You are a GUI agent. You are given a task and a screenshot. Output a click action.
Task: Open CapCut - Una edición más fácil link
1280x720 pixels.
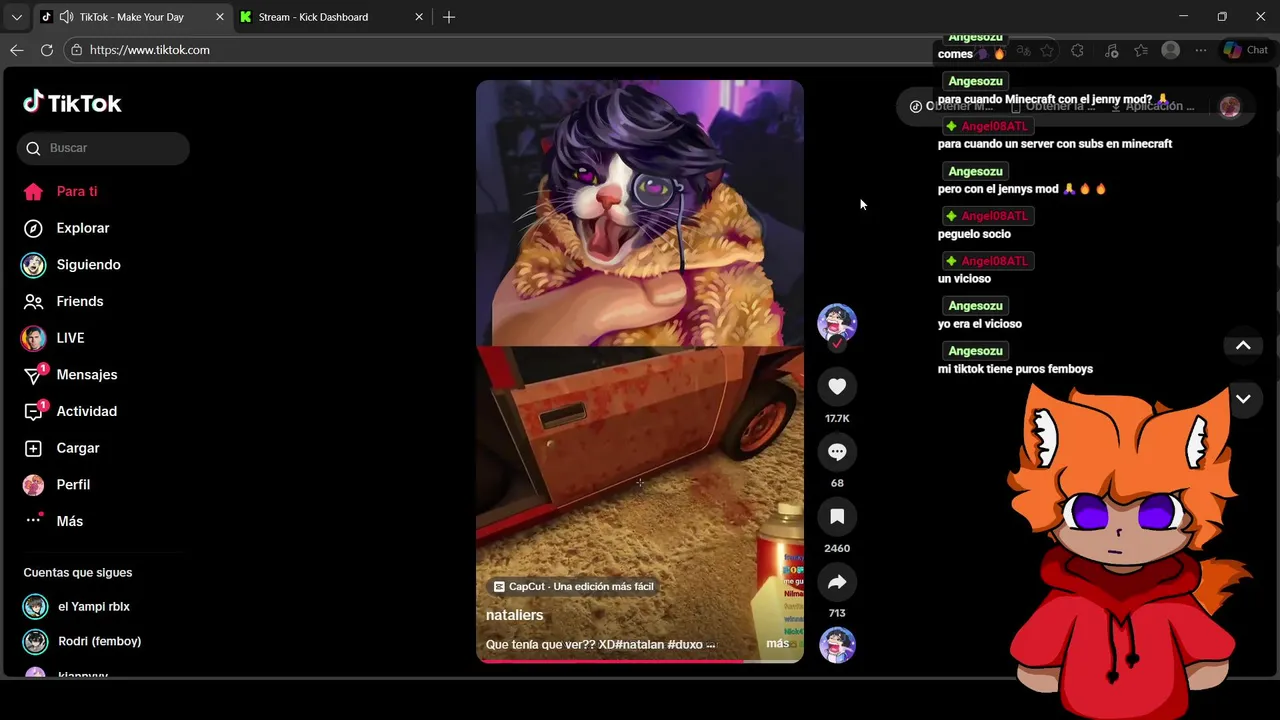pos(574,587)
